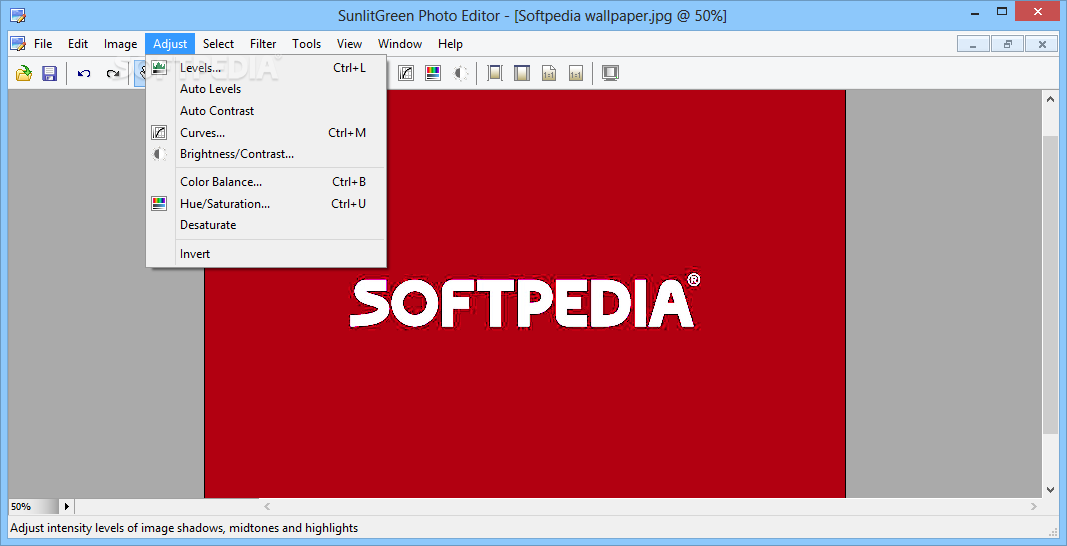Close the open Adjust menu
Screen dimensions: 1067x546
[x=170, y=44]
